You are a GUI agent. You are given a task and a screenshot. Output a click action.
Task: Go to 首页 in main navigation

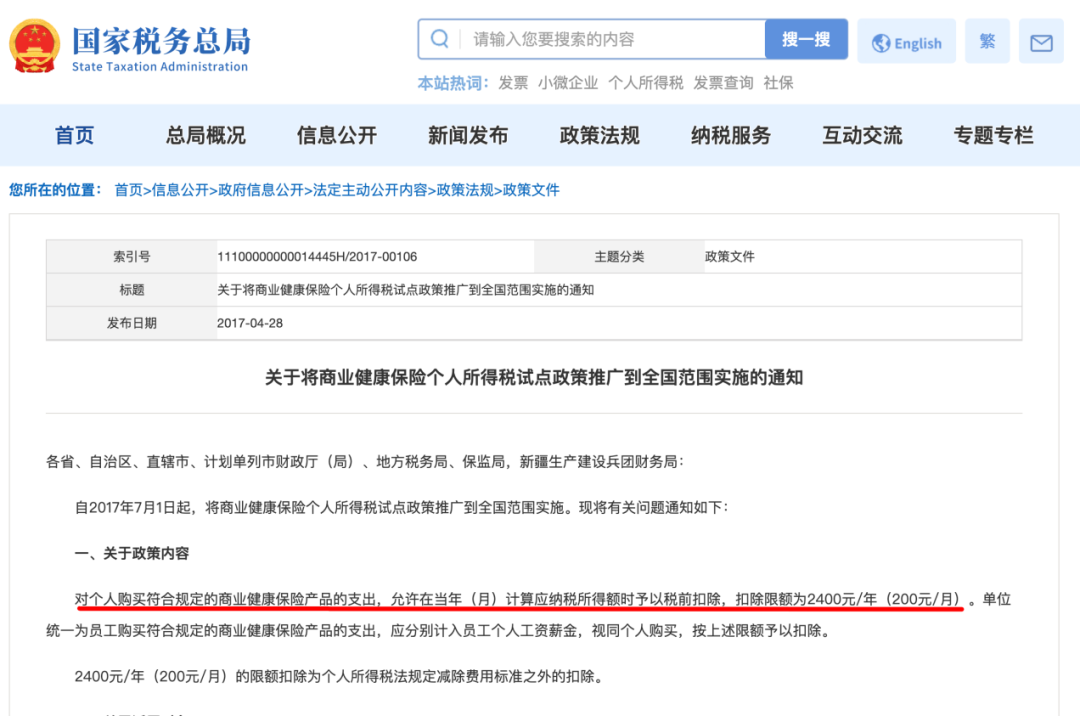click(x=74, y=135)
